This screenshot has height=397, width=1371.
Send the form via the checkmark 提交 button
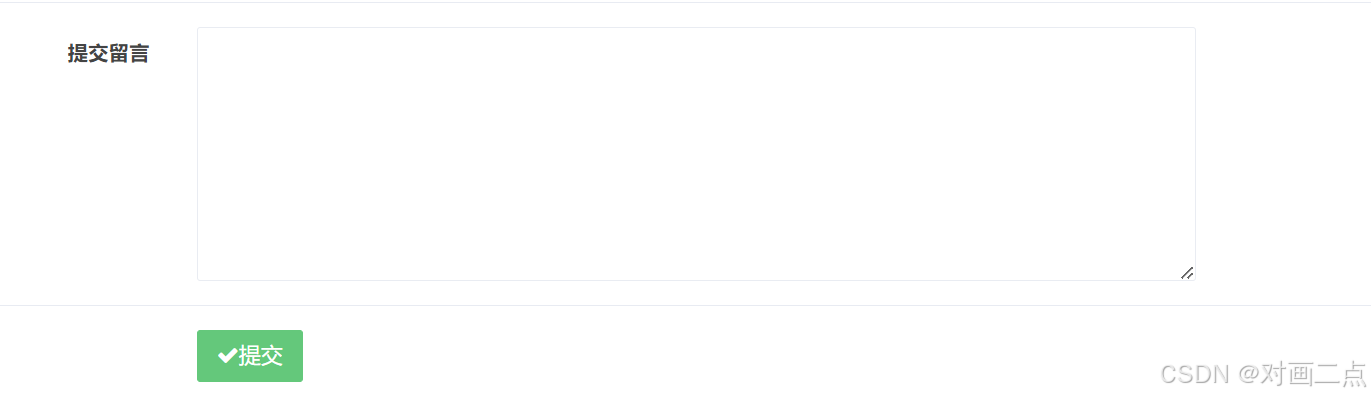(250, 356)
